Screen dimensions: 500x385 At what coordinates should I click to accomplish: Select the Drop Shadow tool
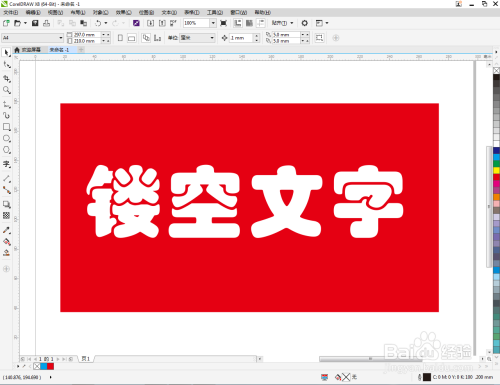pos(6,204)
